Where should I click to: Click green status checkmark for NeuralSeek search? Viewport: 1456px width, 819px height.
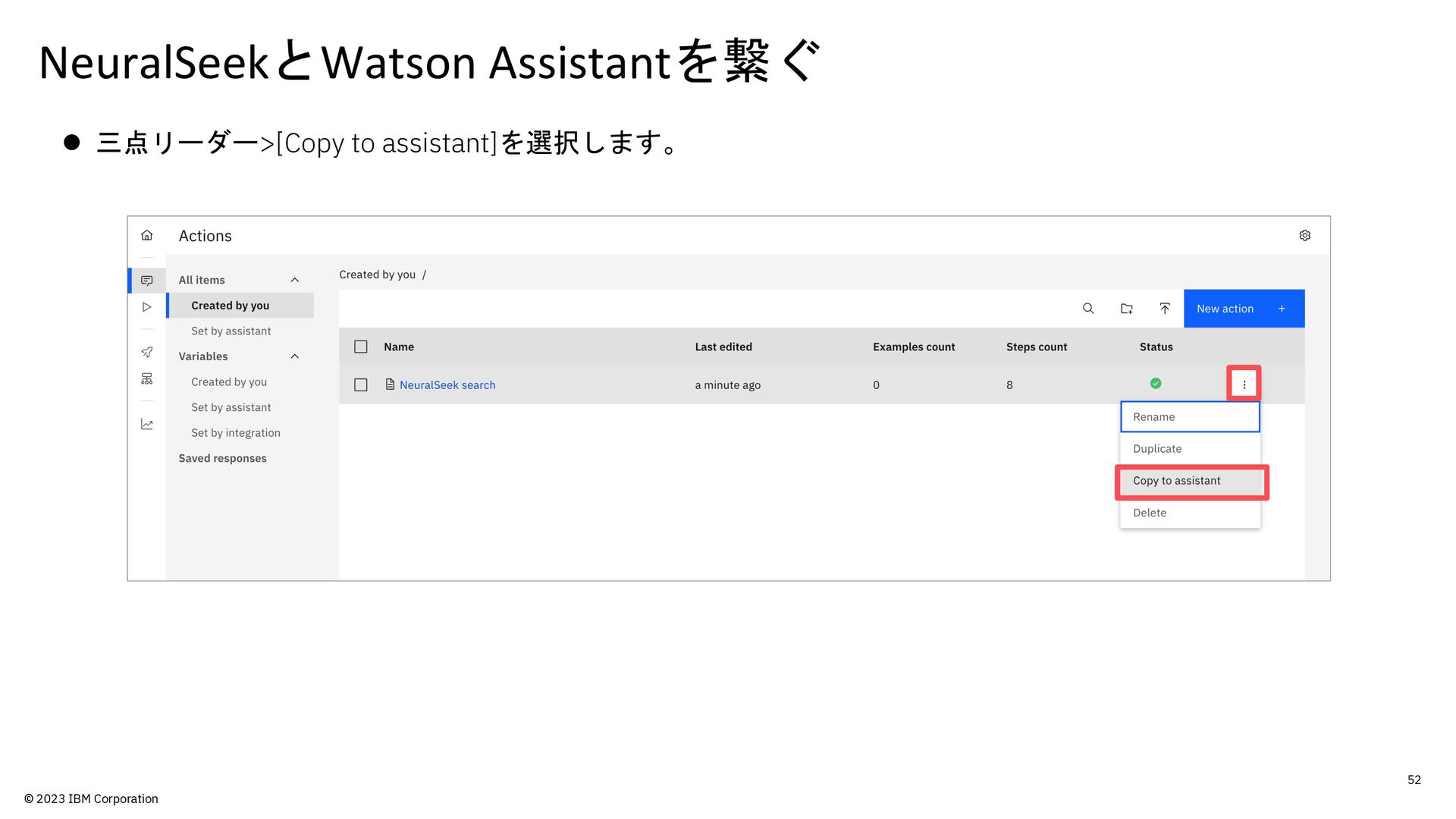(x=1156, y=384)
